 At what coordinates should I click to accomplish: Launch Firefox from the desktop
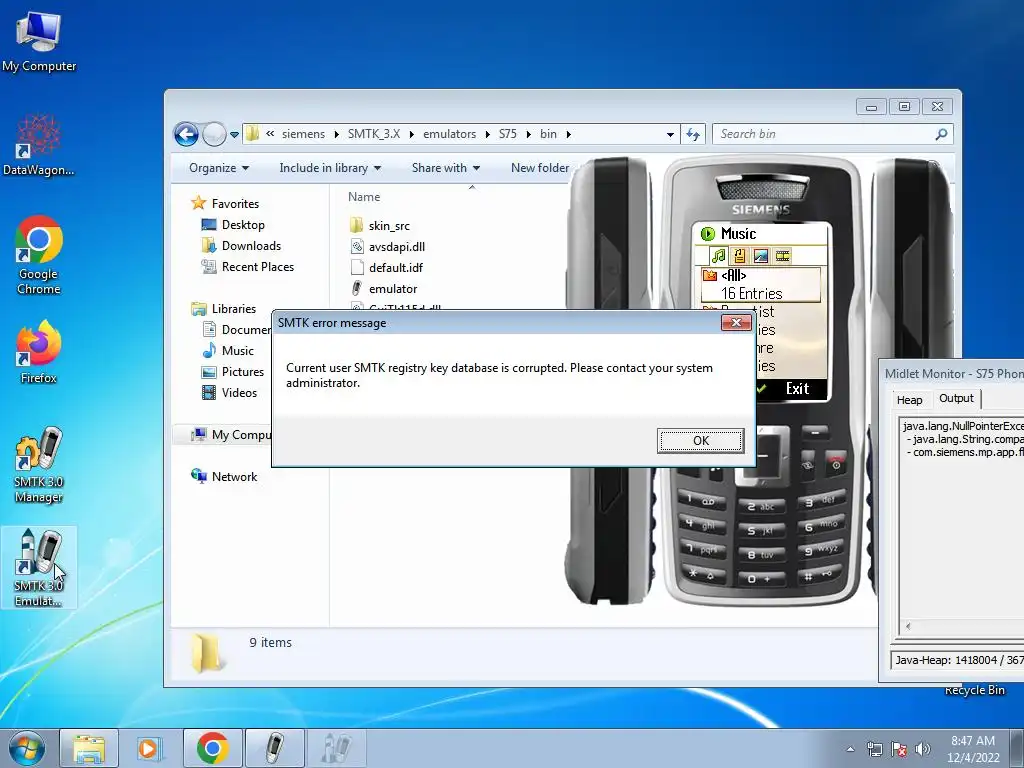click(39, 351)
